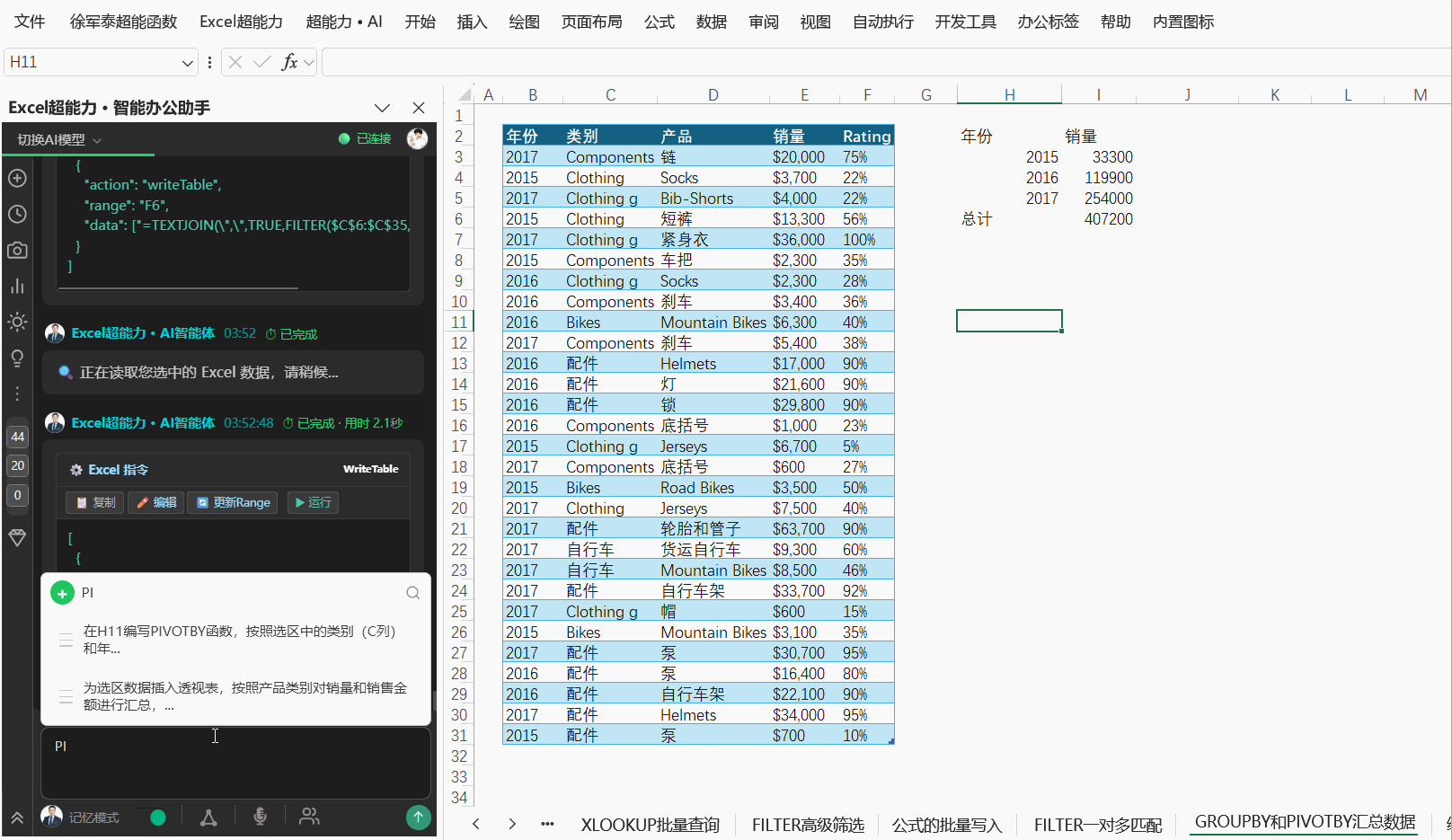The height and width of the screenshot is (840, 1452).
Task: Close the Excel超能力 assistant panel
Action: (419, 108)
